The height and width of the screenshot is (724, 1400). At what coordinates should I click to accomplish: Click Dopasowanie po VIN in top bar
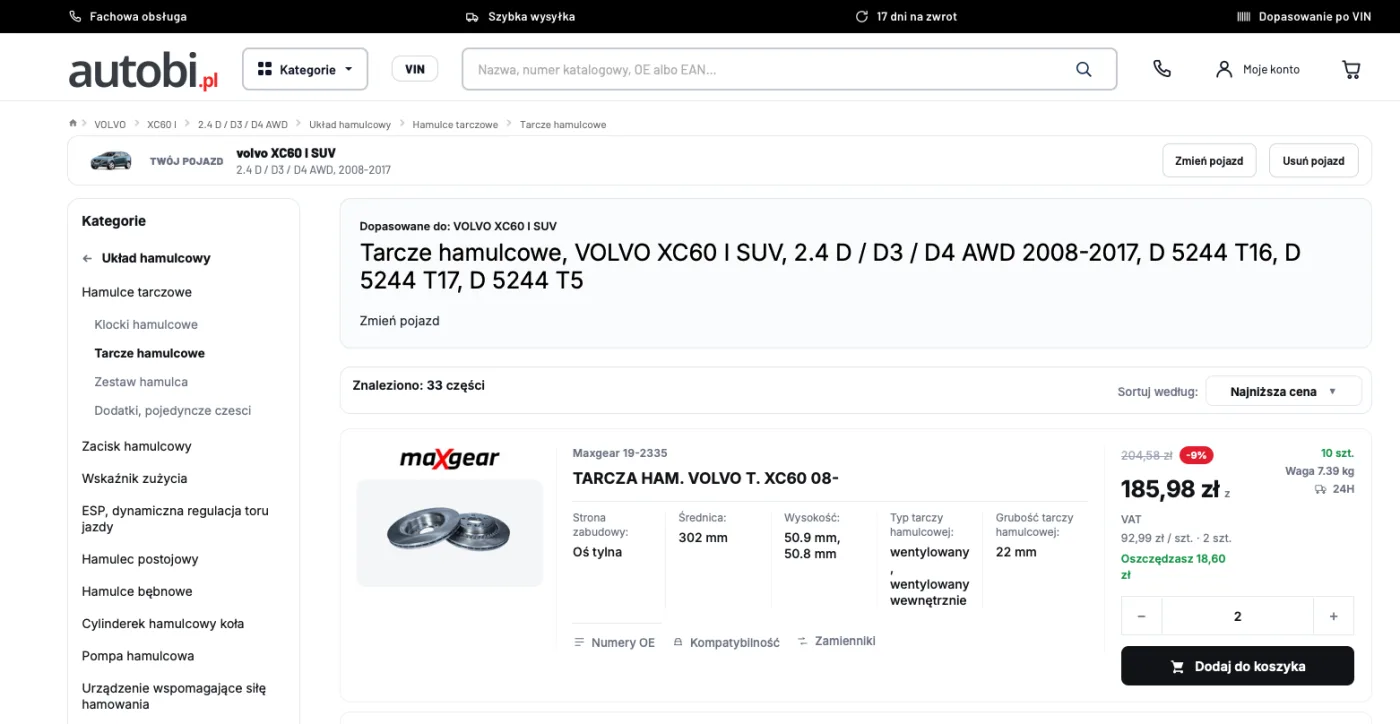coord(1304,17)
